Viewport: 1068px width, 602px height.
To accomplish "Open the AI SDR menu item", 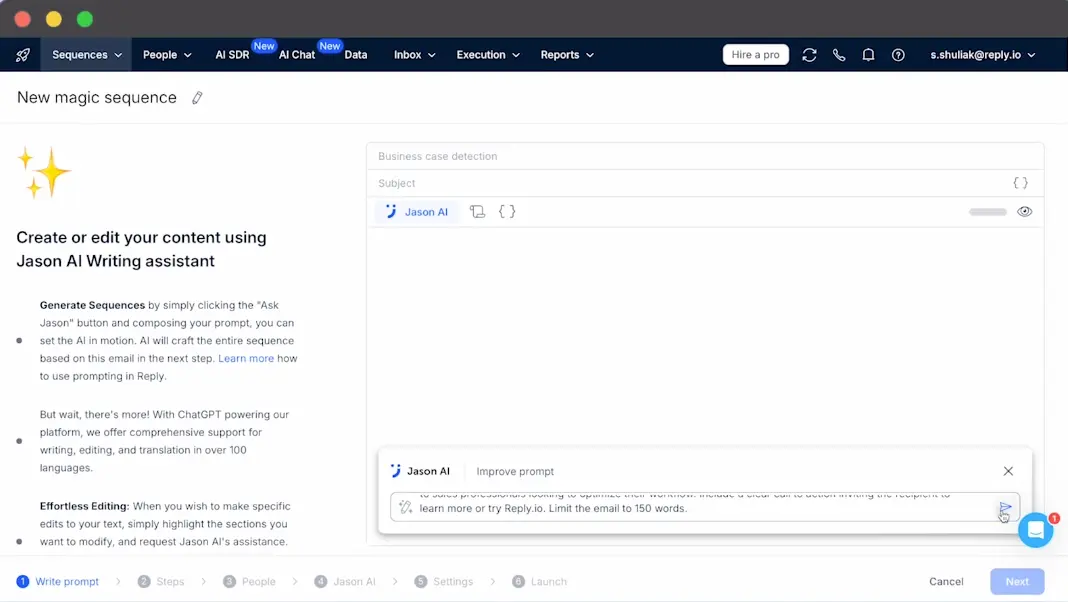I will [231, 55].
